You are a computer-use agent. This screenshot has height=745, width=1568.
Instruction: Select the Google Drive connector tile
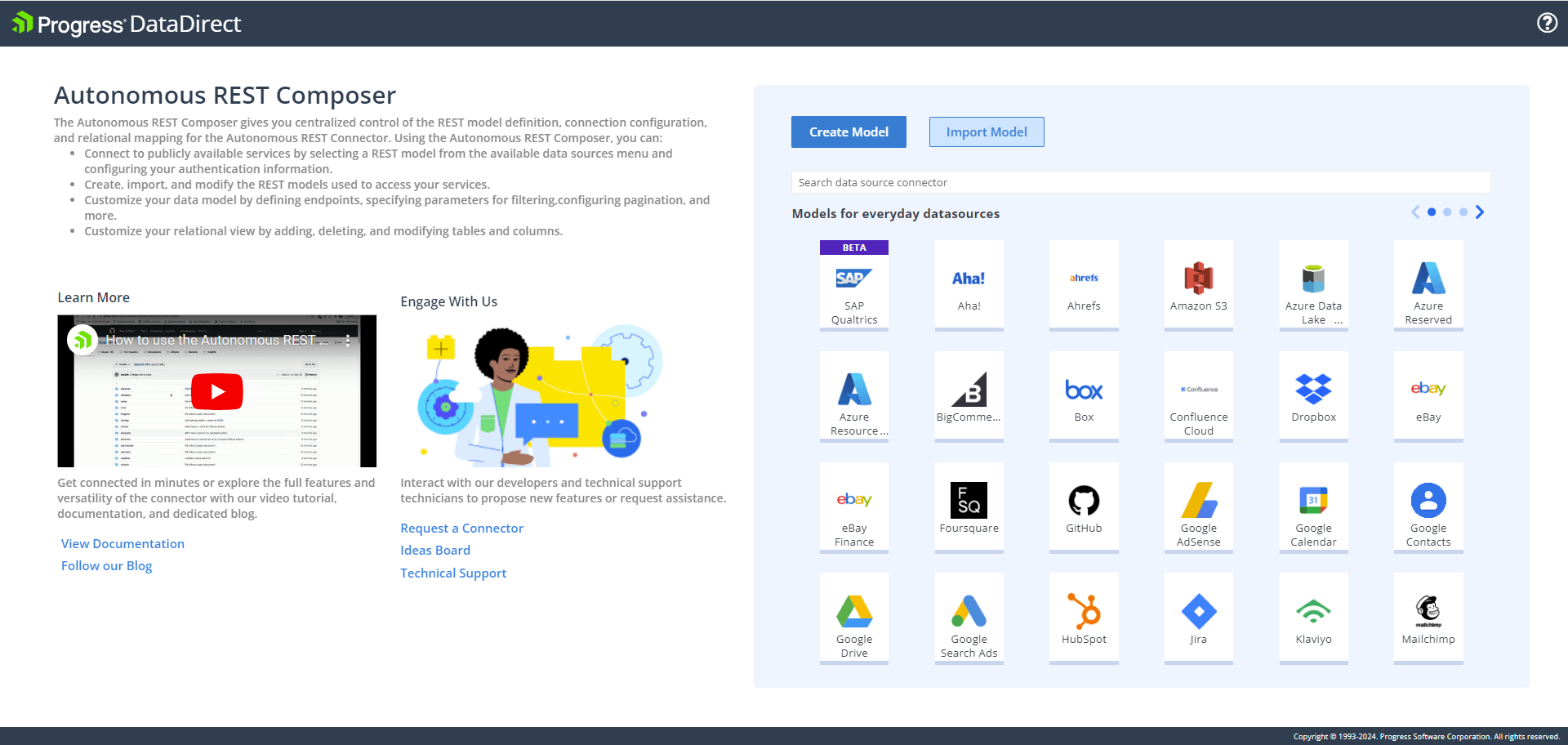pos(854,618)
